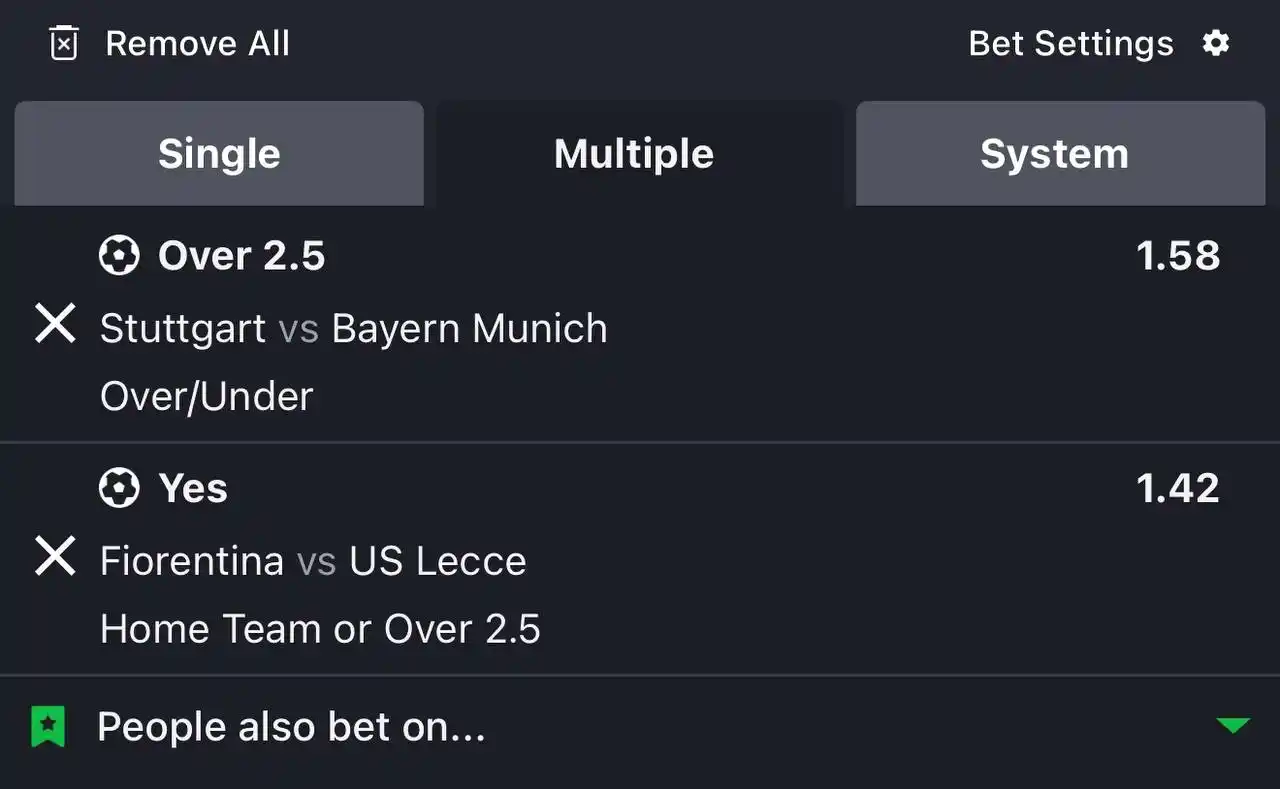The width and height of the screenshot is (1280, 789).
Task: Open Bet Settings gear icon
Action: [x=1215, y=43]
